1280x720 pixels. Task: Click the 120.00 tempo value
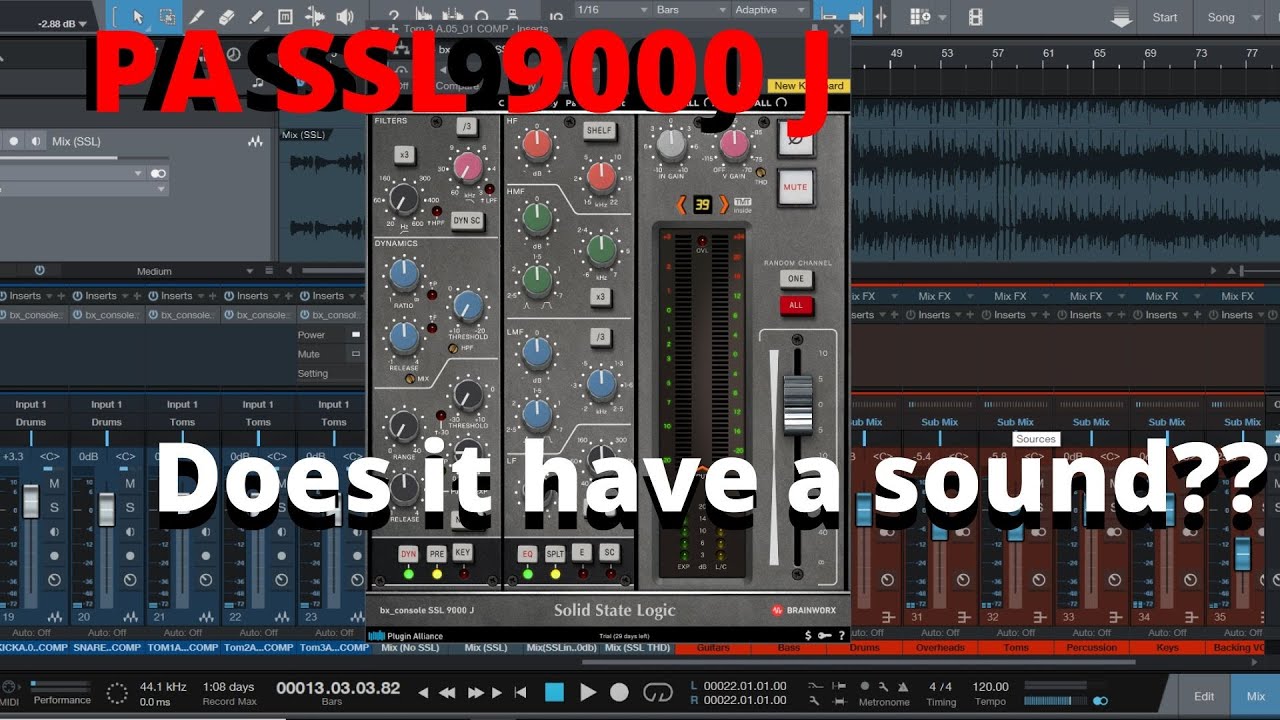pos(991,687)
